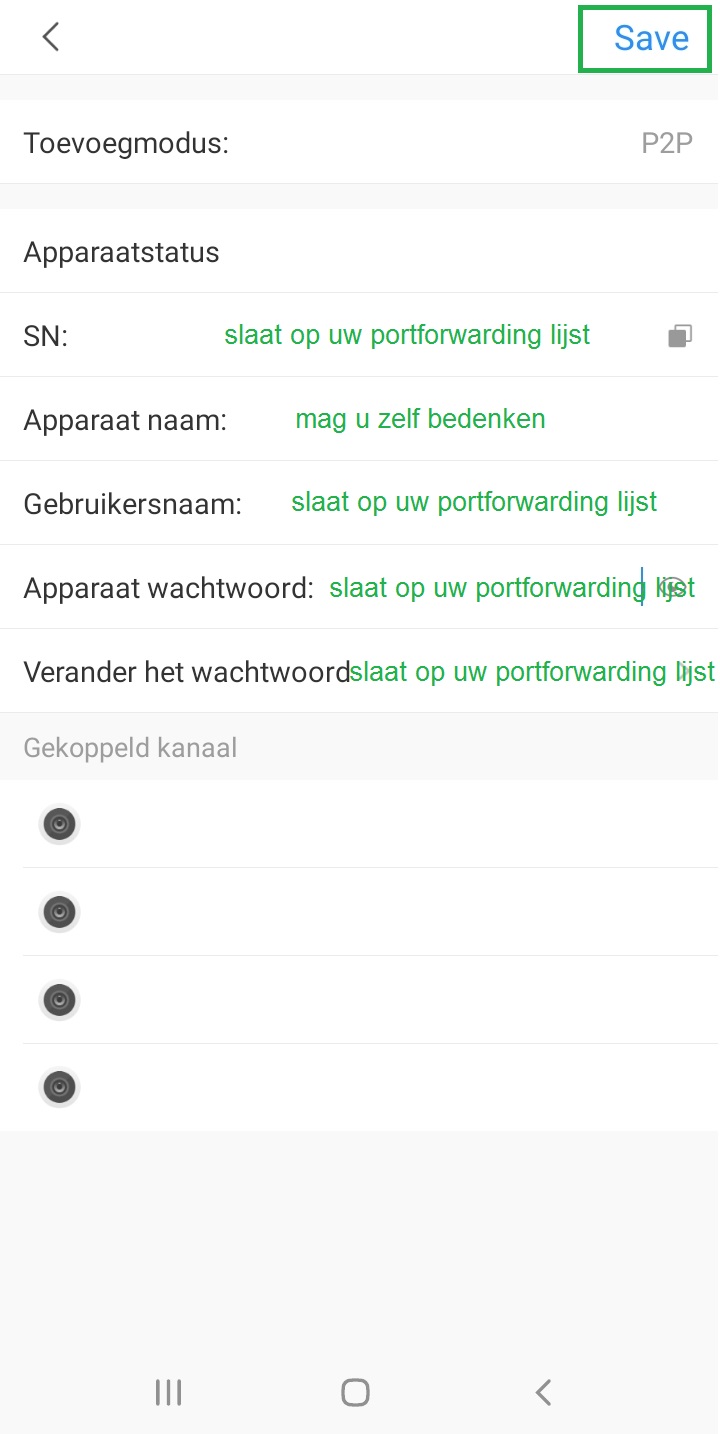Select the fourth camera channel icon
Viewport: 720px width, 1434px height.
59,1087
